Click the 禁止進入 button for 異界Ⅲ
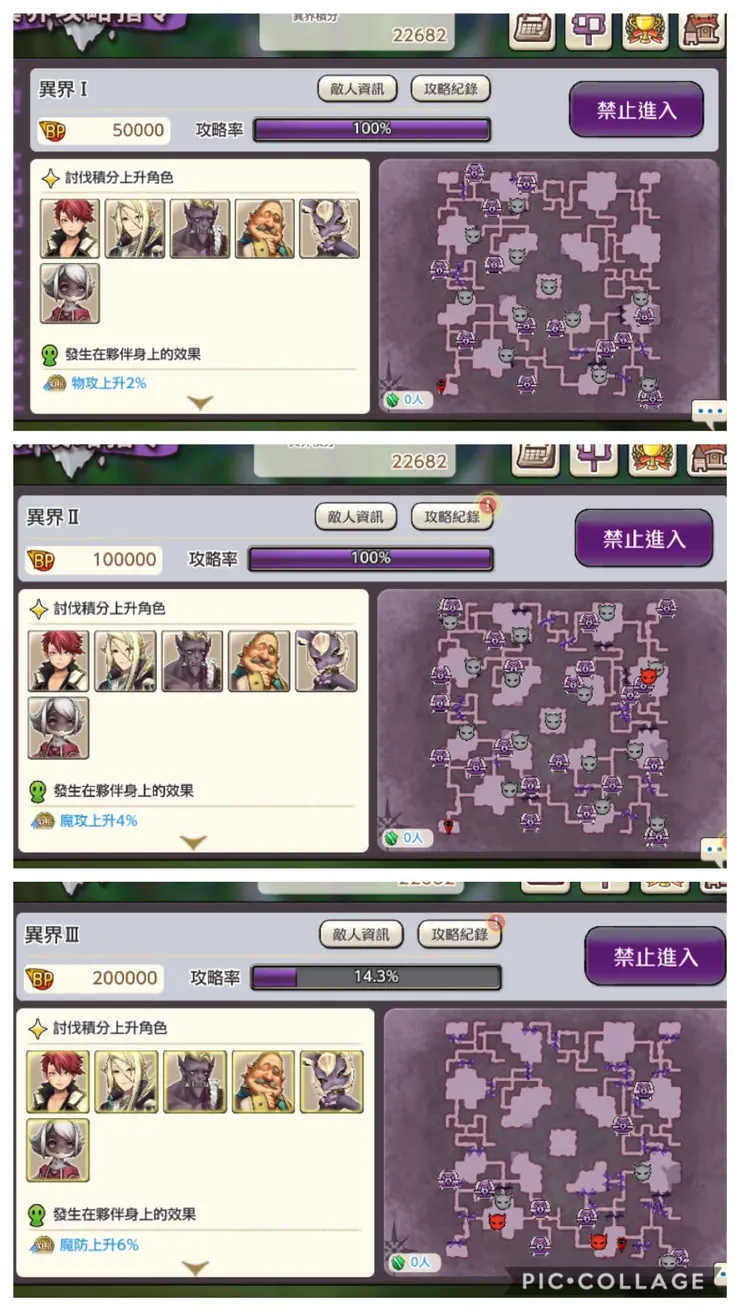 [x=655, y=957]
